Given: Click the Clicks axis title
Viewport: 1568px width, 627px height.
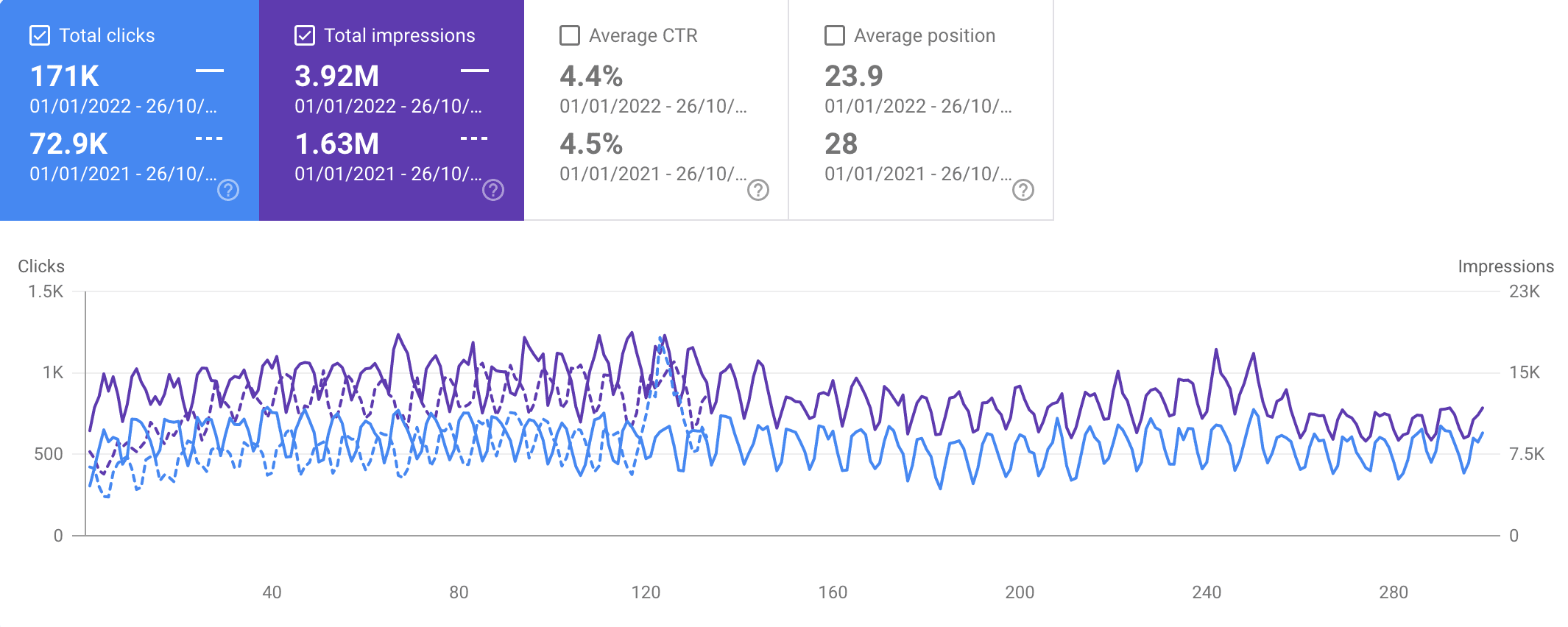Looking at the screenshot, I should point(41,266).
